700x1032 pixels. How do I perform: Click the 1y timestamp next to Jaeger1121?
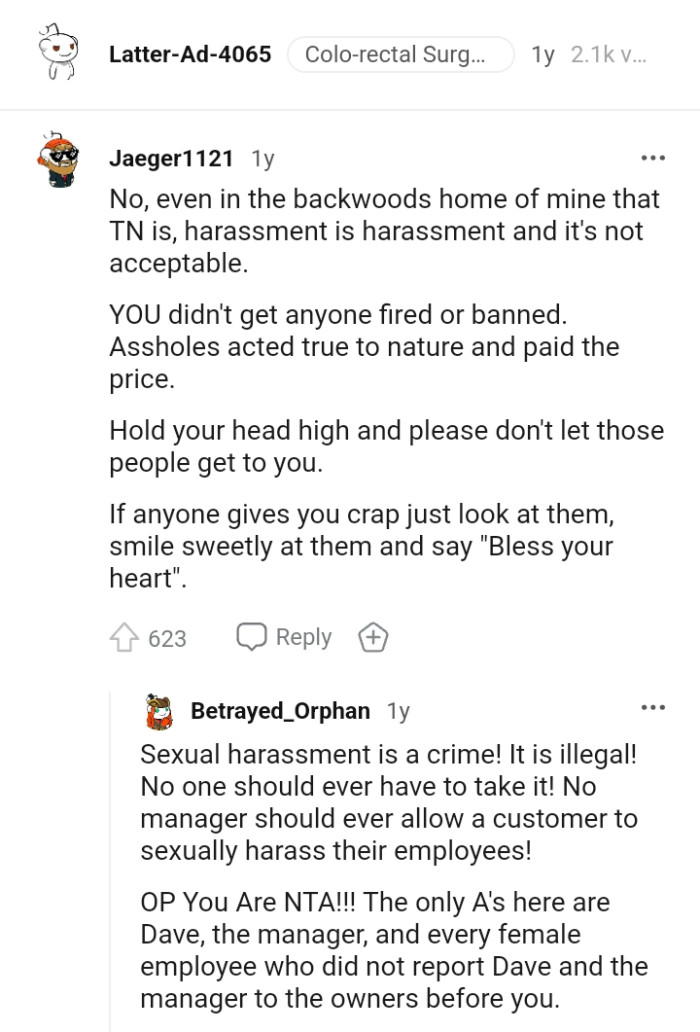[262, 158]
